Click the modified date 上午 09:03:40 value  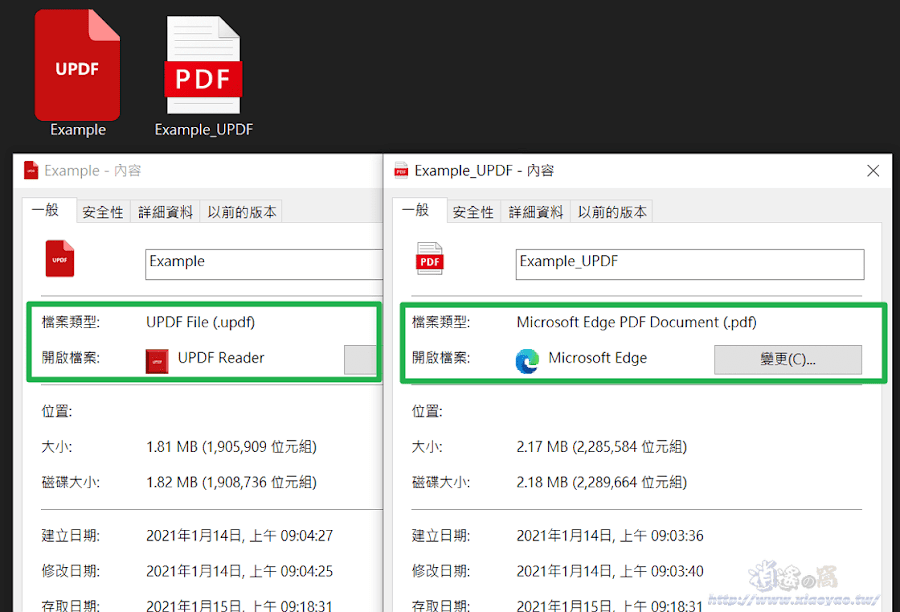click(x=610, y=571)
